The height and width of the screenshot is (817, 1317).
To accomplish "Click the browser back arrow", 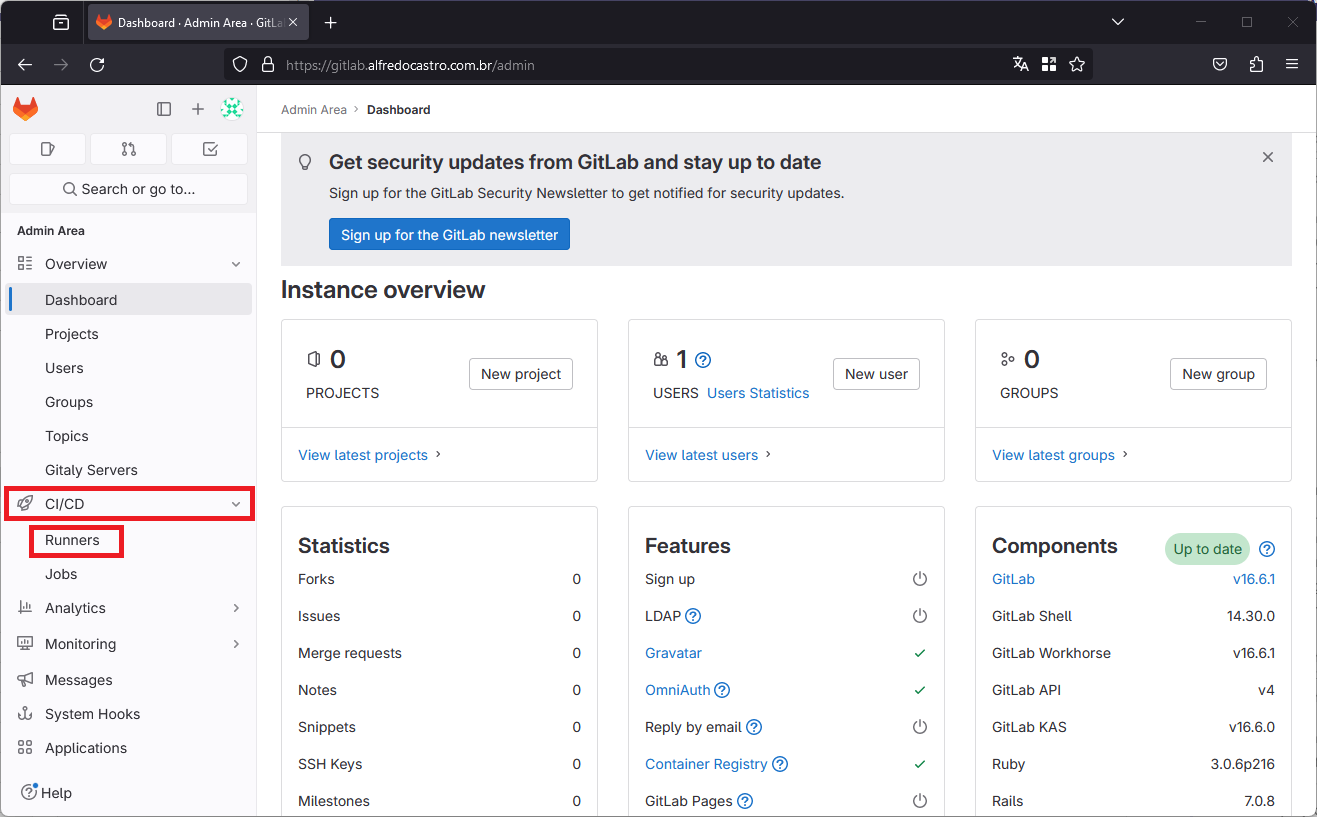I will [25, 64].
